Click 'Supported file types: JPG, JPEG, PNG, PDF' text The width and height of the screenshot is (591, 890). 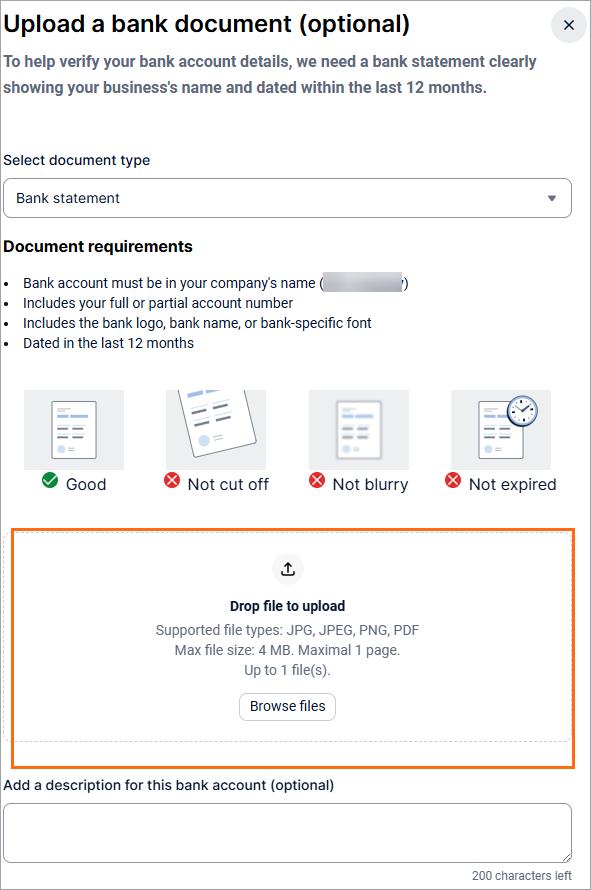pyautogui.click(x=287, y=630)
